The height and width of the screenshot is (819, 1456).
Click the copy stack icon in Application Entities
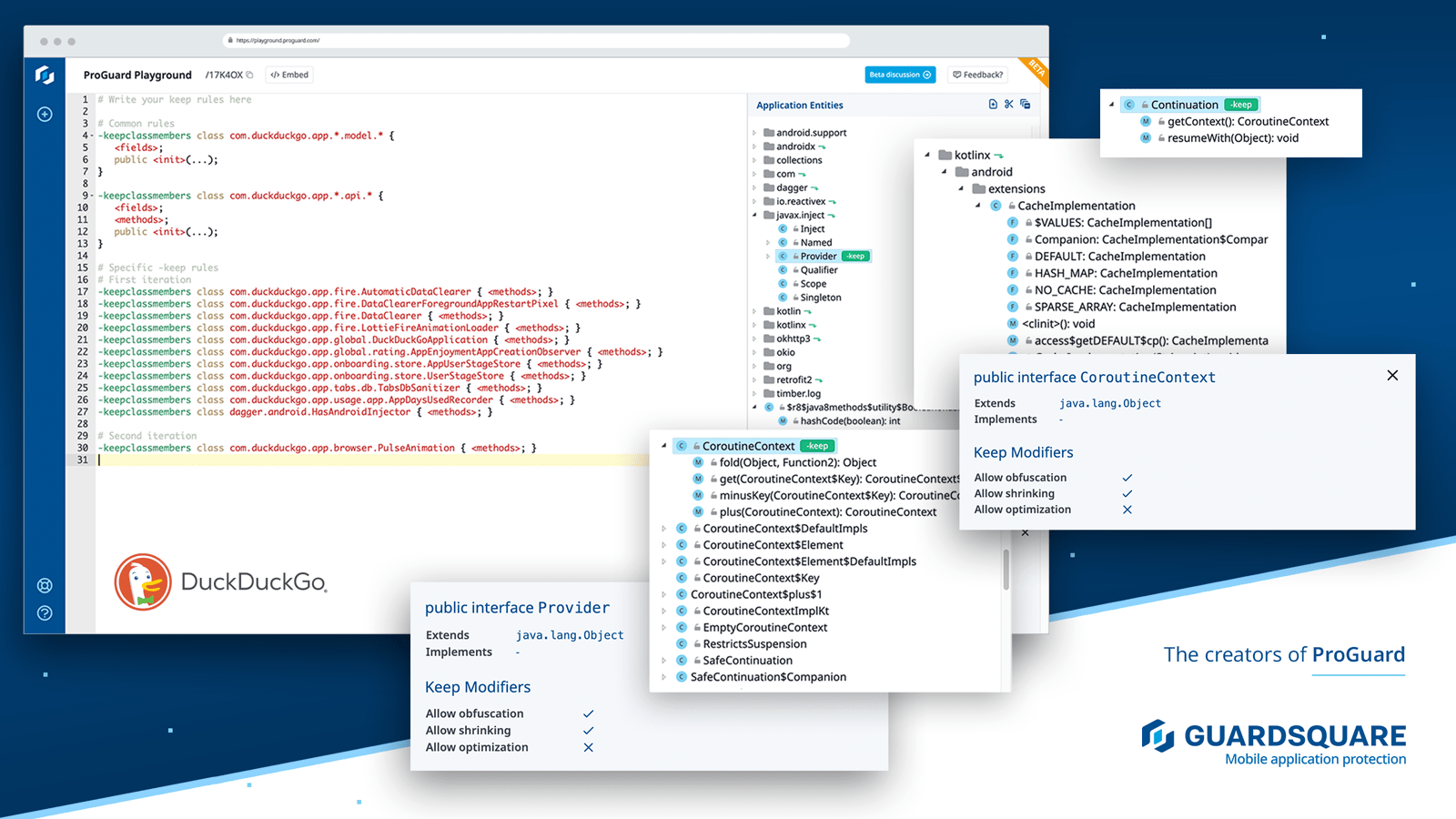pos(1026,105)
